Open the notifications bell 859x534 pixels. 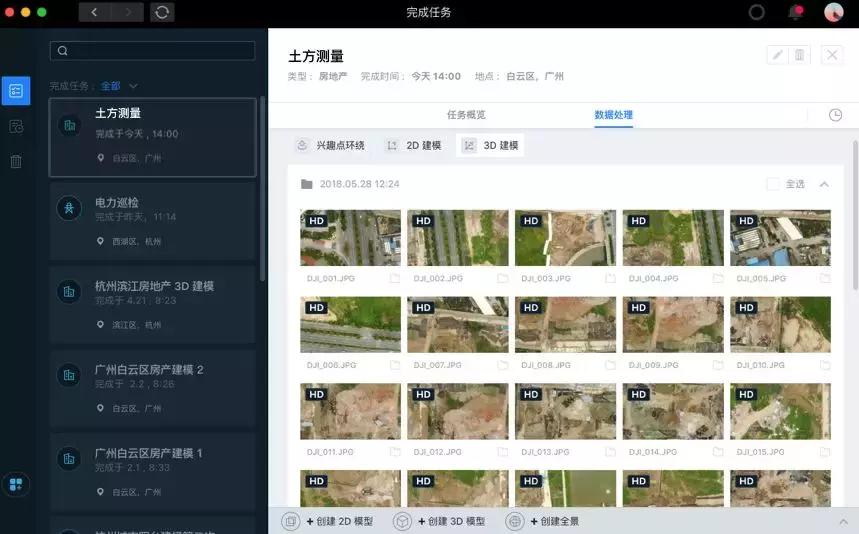[795, 12]
